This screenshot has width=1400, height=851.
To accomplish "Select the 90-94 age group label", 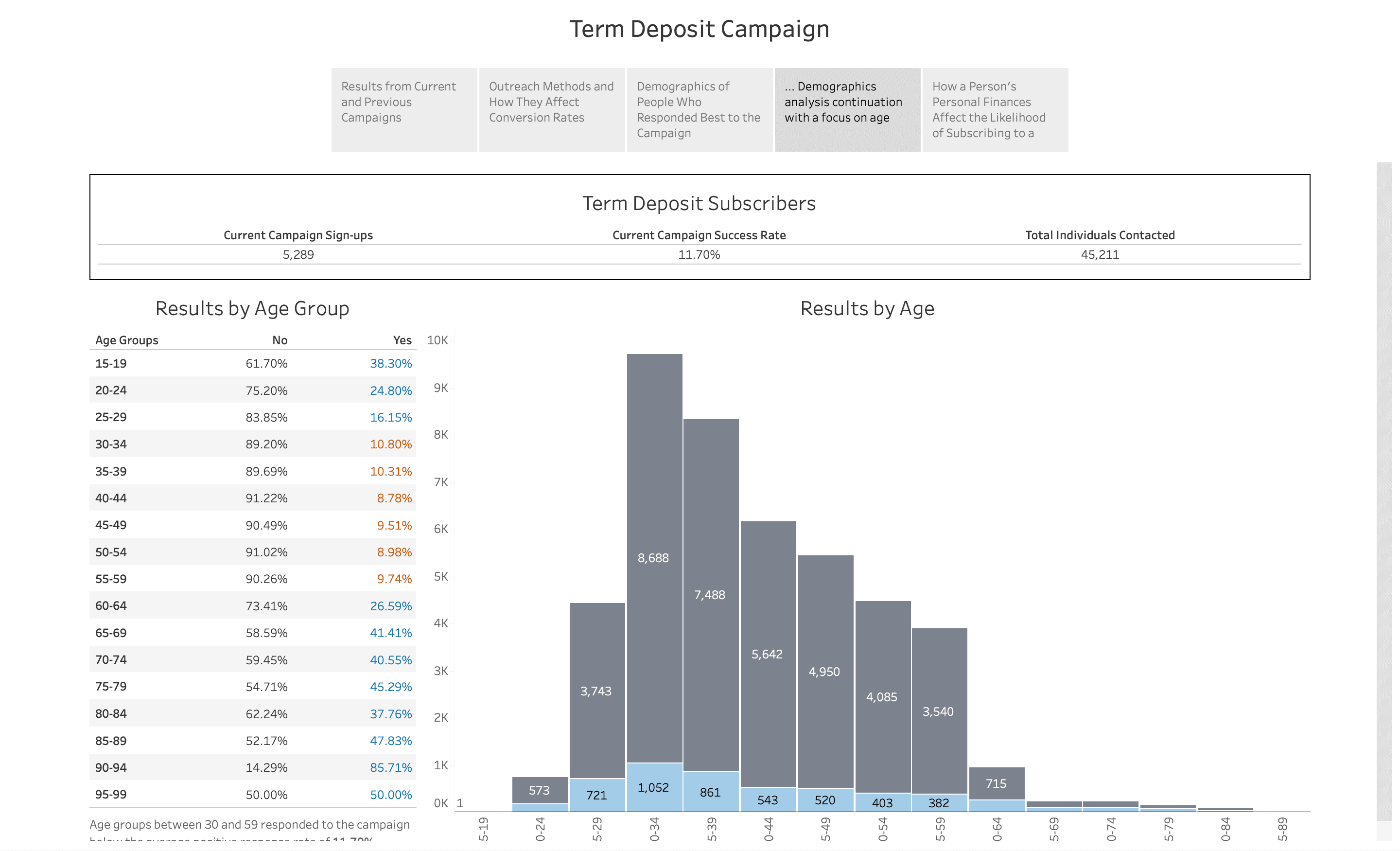I will coord(111,767).
